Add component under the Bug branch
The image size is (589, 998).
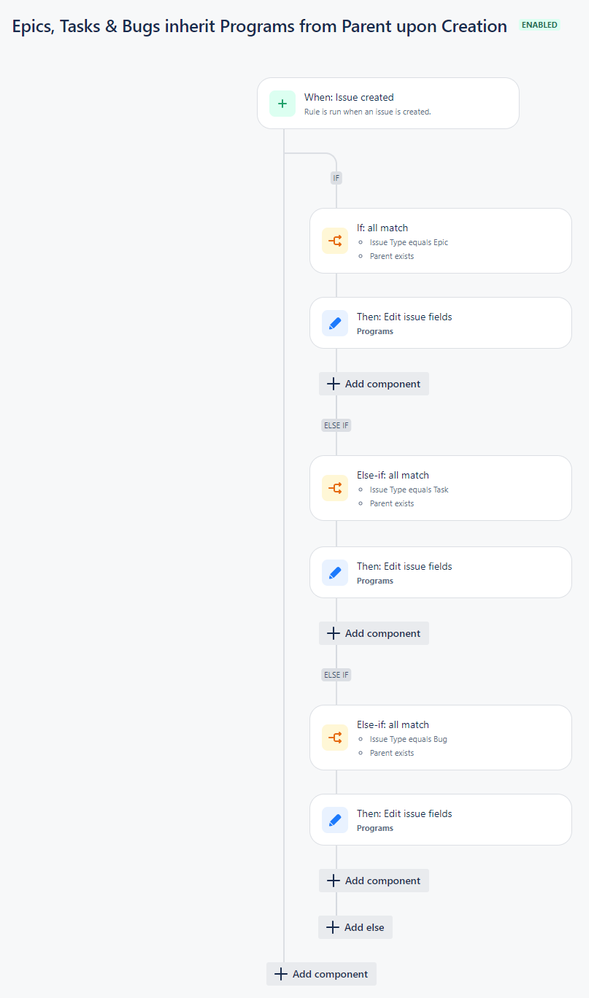click(374, 881)
